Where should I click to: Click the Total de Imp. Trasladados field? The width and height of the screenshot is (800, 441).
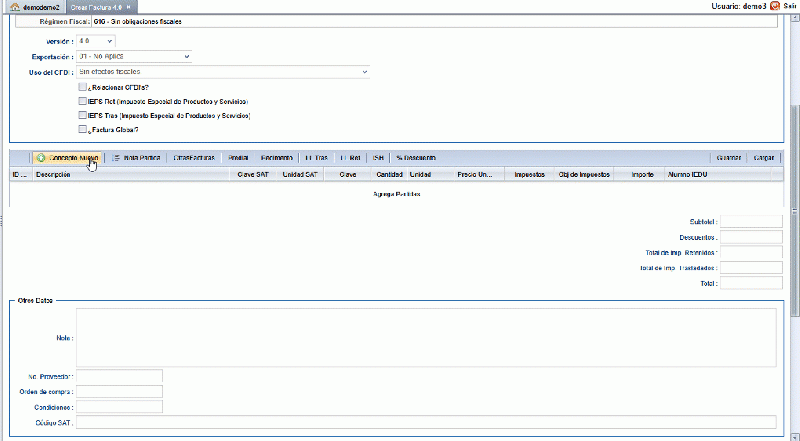click(x=751, y=268)
